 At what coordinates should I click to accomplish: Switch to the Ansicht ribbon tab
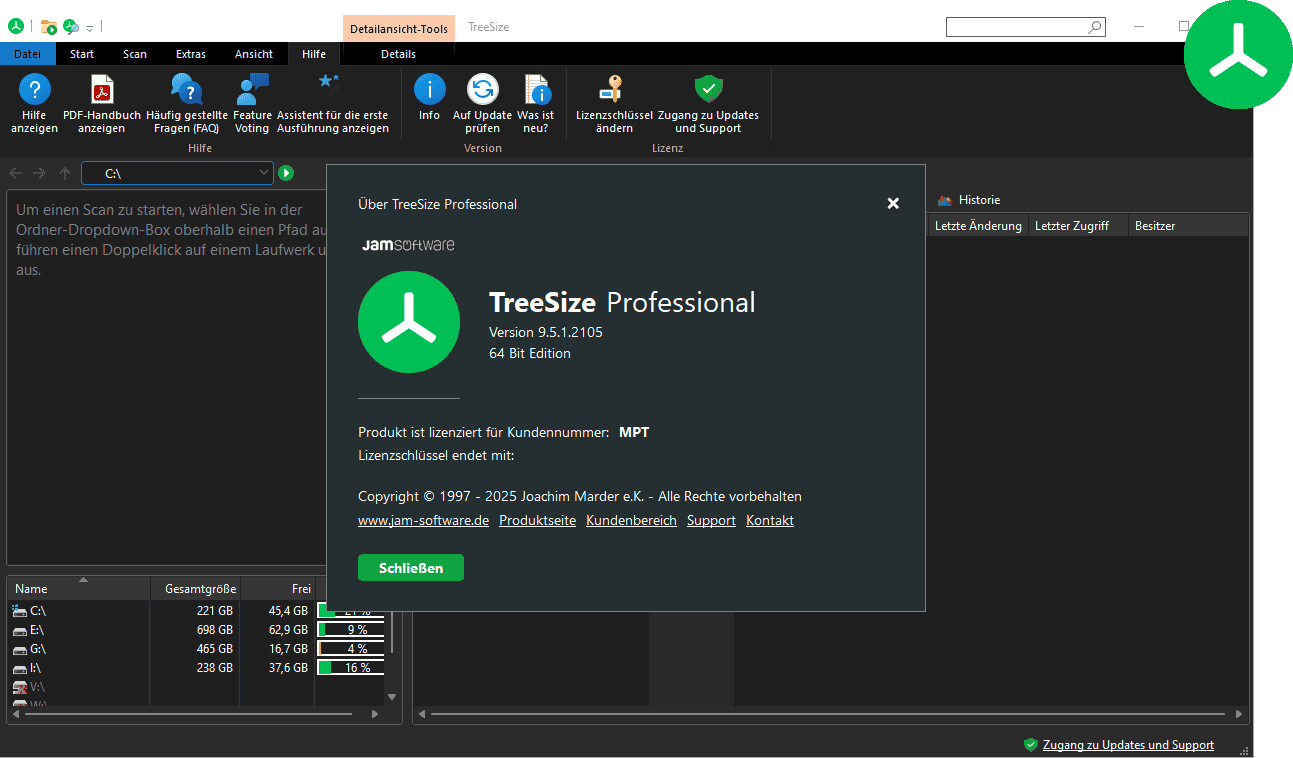click(254, 54)
